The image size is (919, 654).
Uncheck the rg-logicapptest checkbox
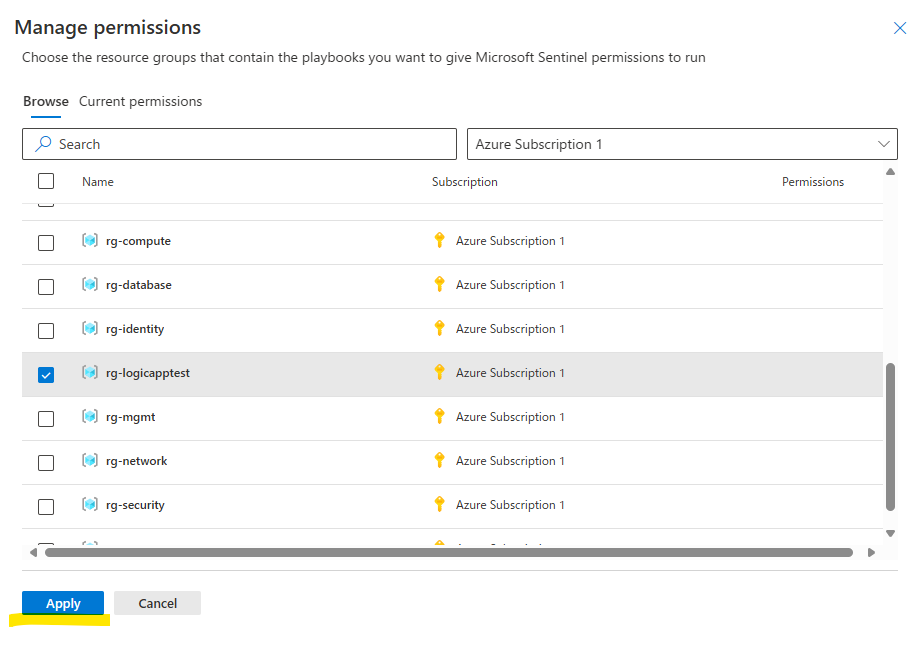click(x=46, y=375)
